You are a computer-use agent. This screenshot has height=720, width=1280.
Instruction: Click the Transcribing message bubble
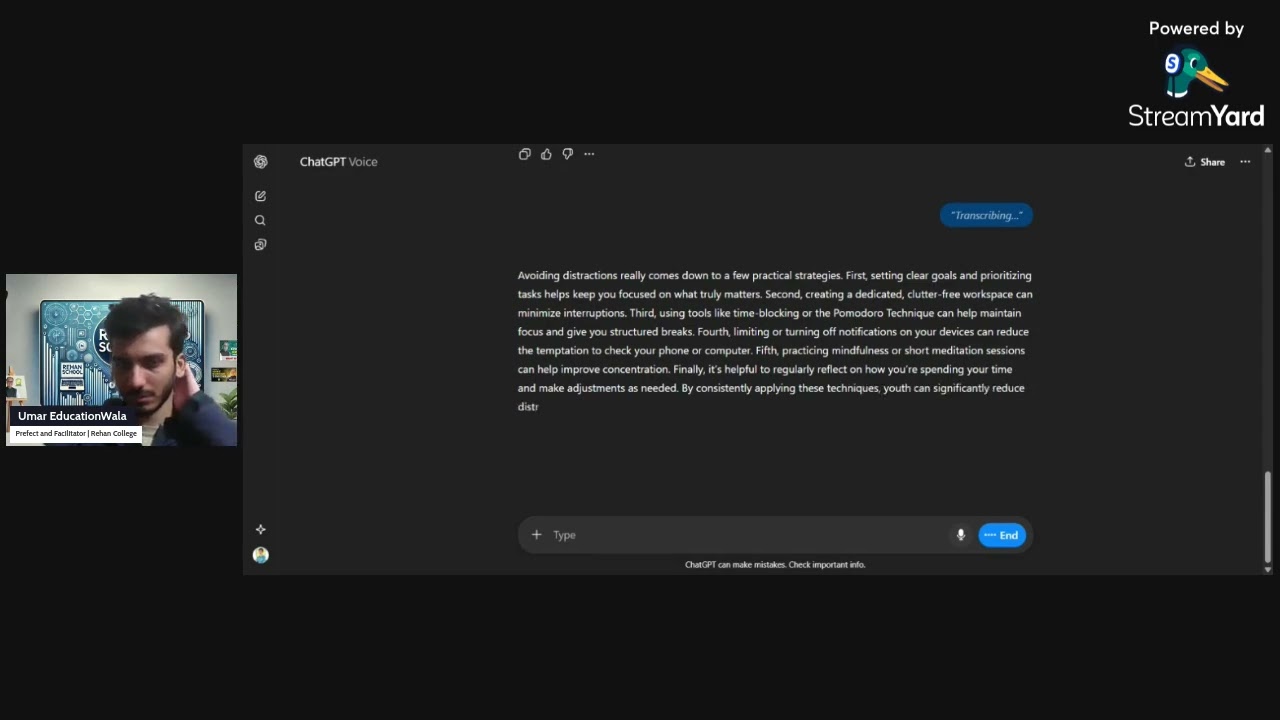986,215
